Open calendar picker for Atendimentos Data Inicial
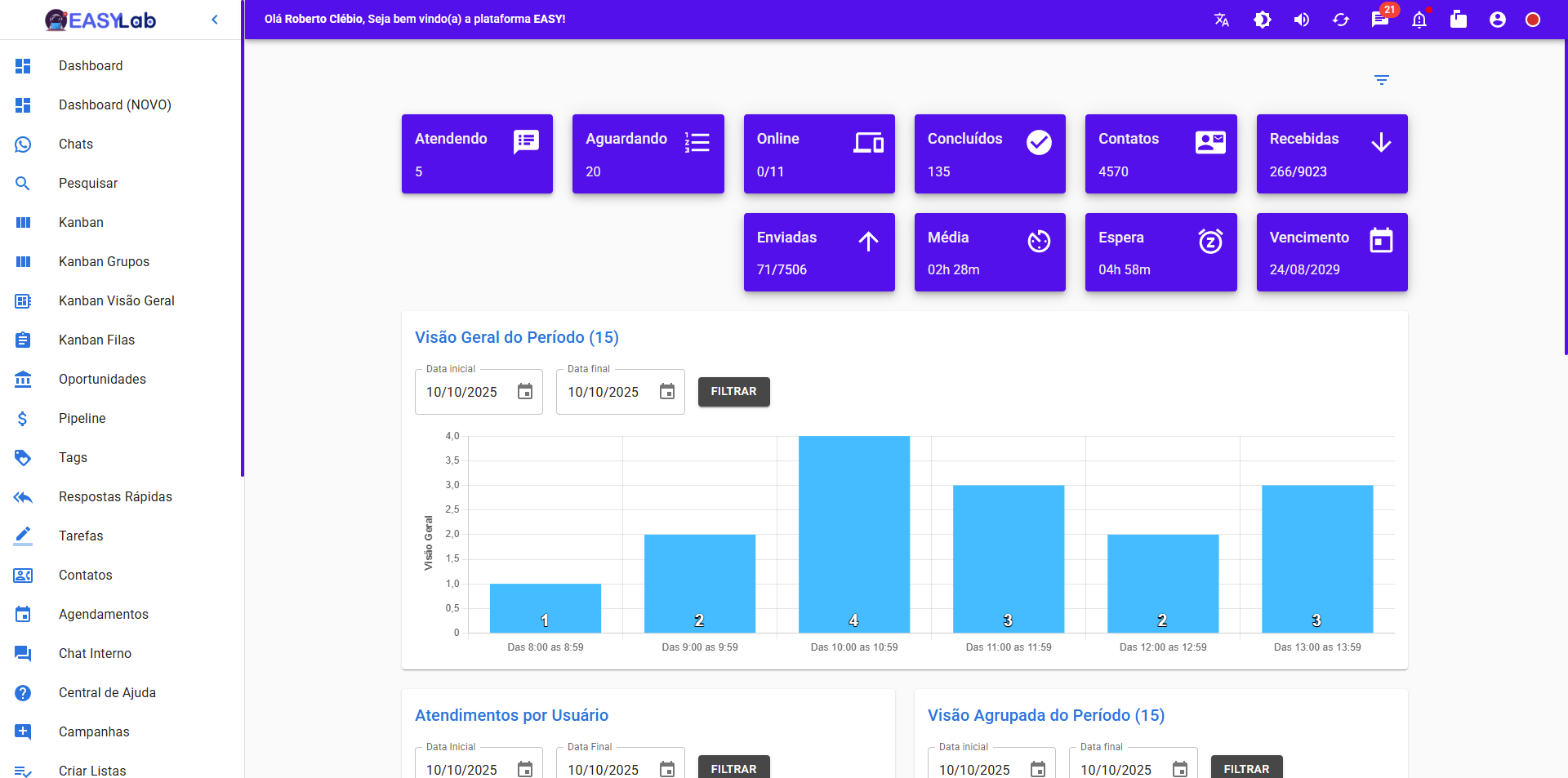Viewport: 1568px width, 778px height. click(x=525, y=769)
